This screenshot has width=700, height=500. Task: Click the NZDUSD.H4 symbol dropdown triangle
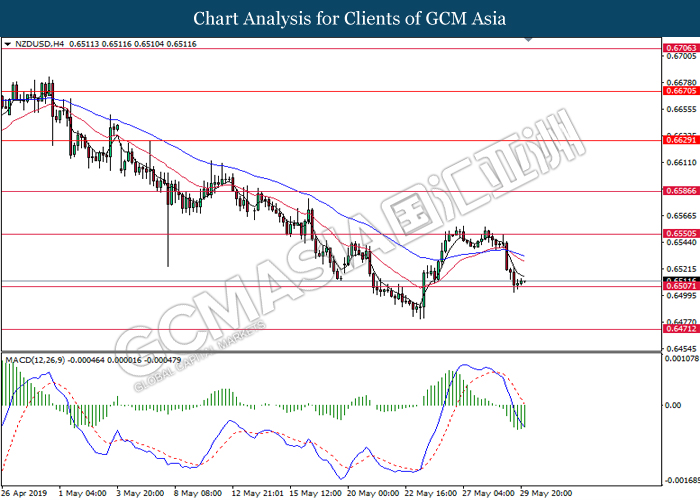pyautogui.click(x=8, y=44)
